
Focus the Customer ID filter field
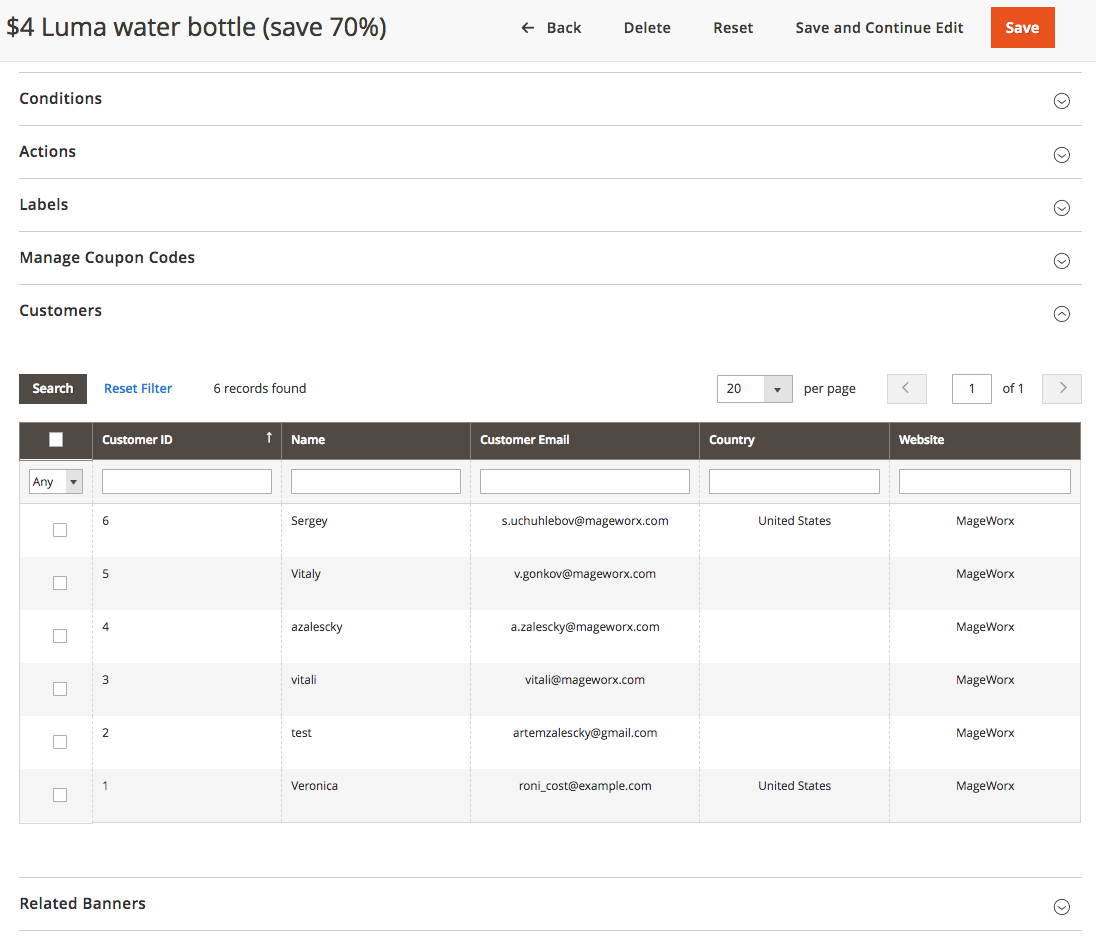[x=187, y=481]
